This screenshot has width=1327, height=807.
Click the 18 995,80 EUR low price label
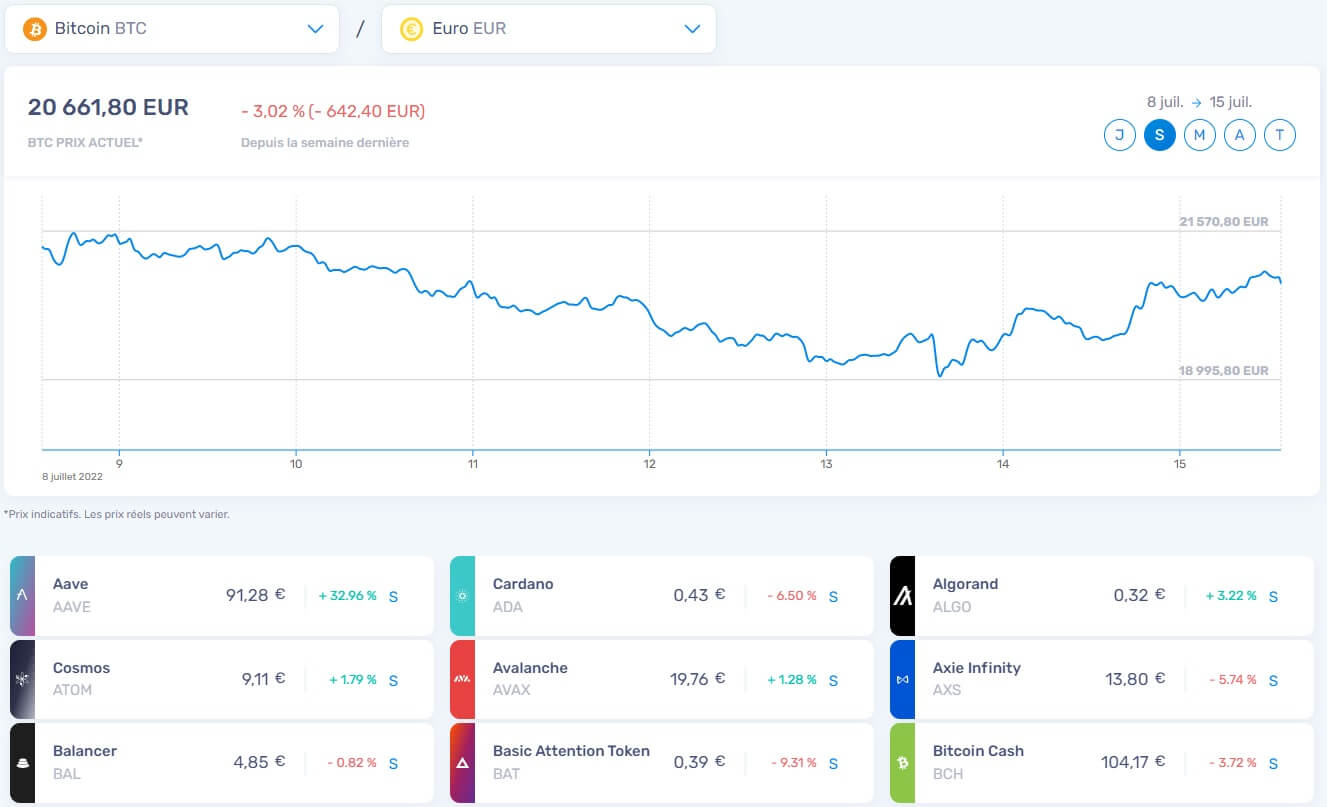[x=1224, y=370]
